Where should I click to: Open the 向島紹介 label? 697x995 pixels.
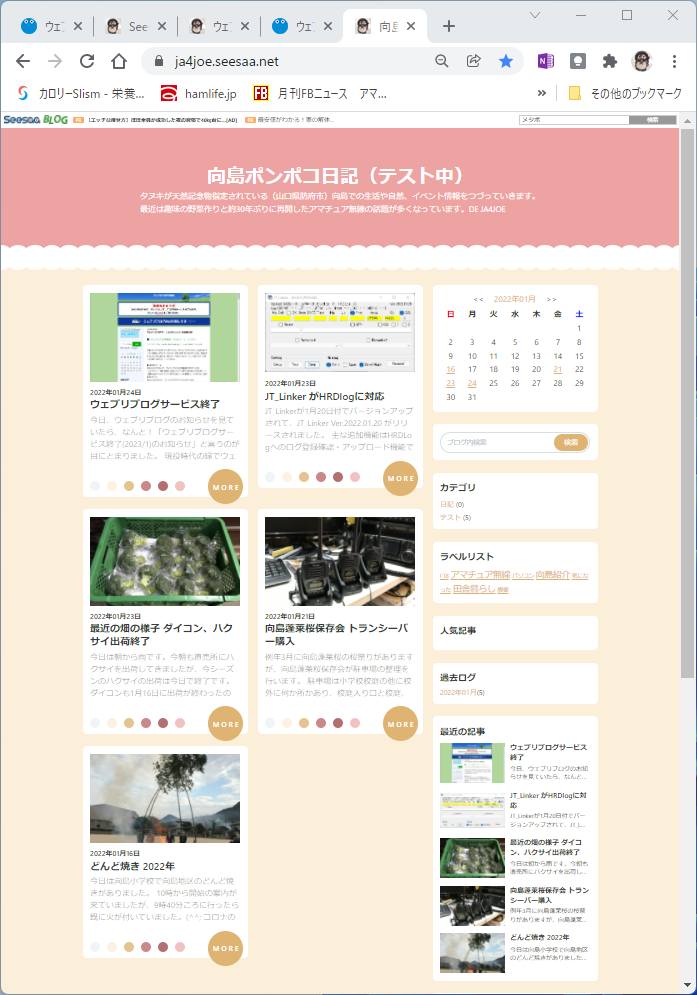[x=552, y=574]
